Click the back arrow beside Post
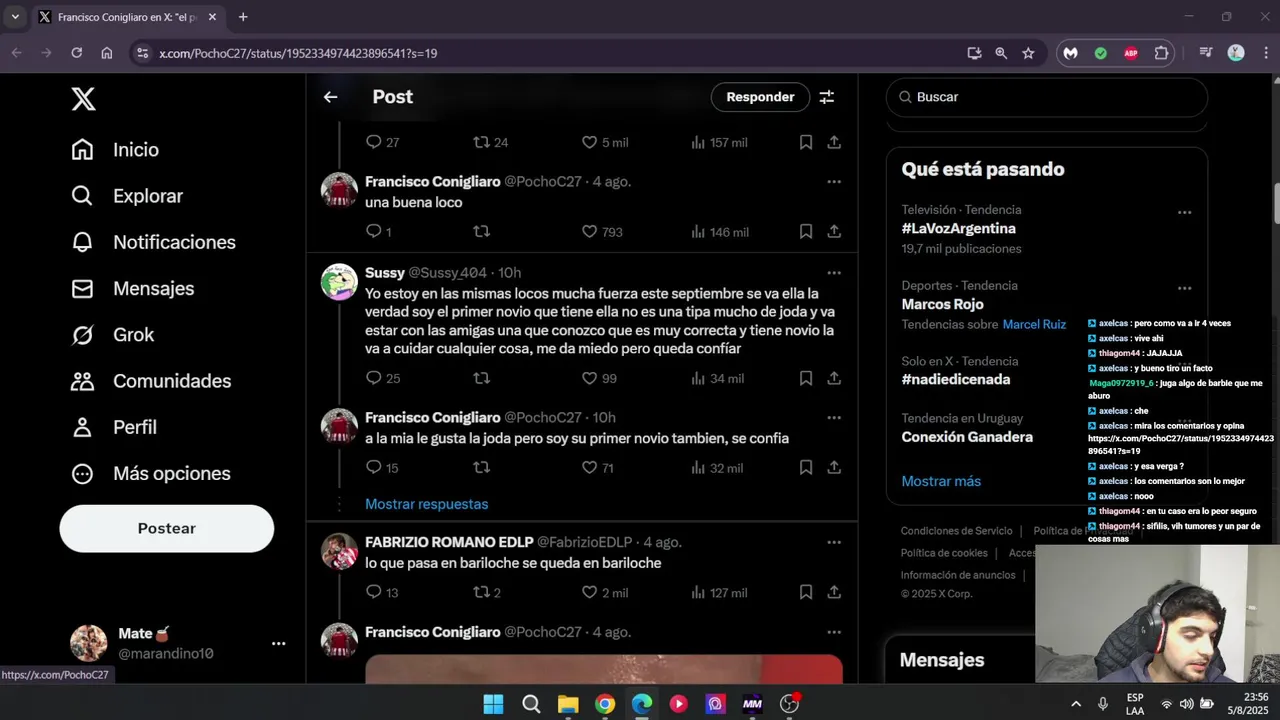The width and height of the screenshot is (1280, 720). (330, 97)
